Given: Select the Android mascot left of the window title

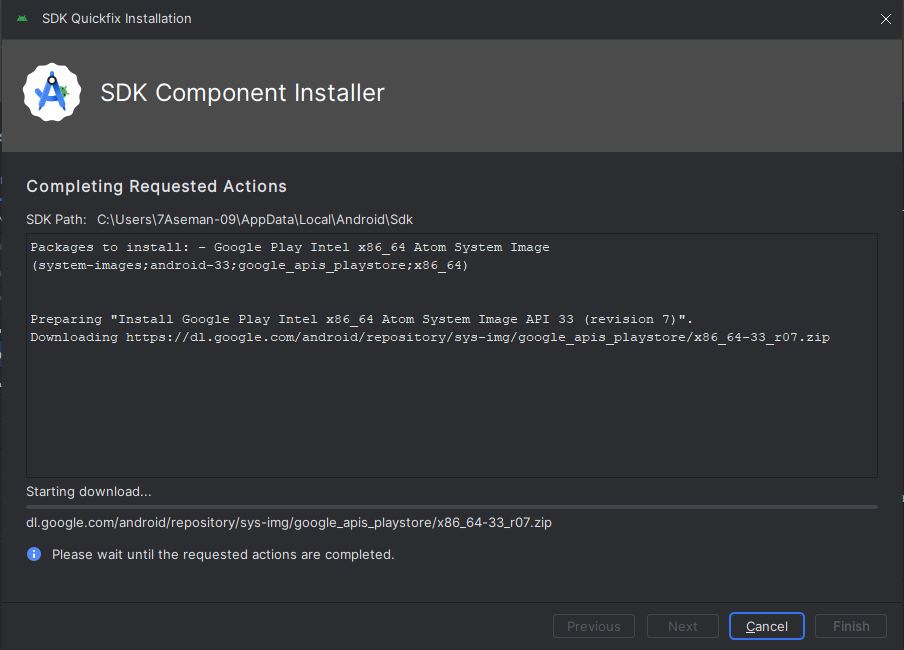Looking at the screenshot, I should pyautogui.click(x=21, y=18).
